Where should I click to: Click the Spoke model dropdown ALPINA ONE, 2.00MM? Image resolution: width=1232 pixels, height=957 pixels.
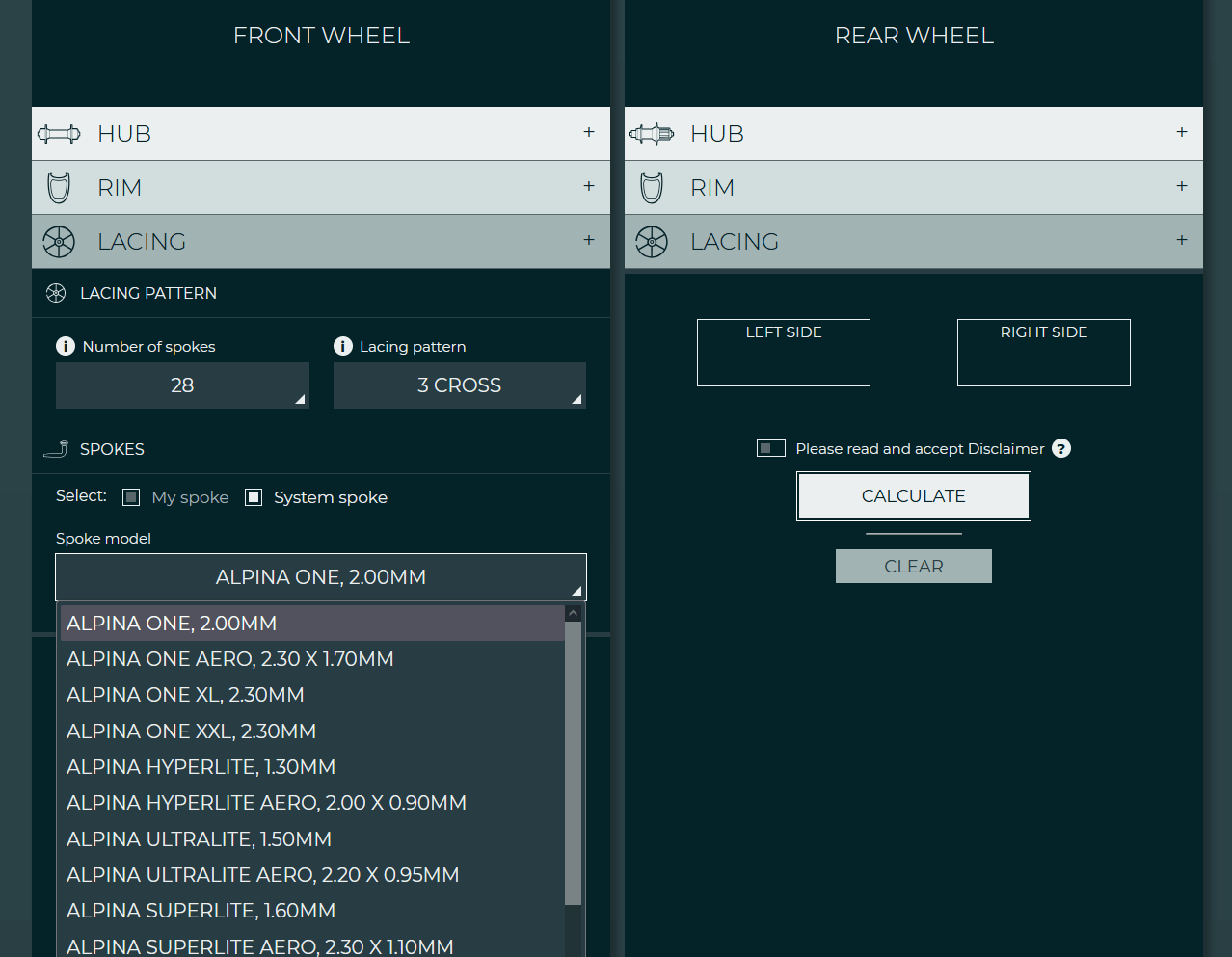click(x=321, y=577)
